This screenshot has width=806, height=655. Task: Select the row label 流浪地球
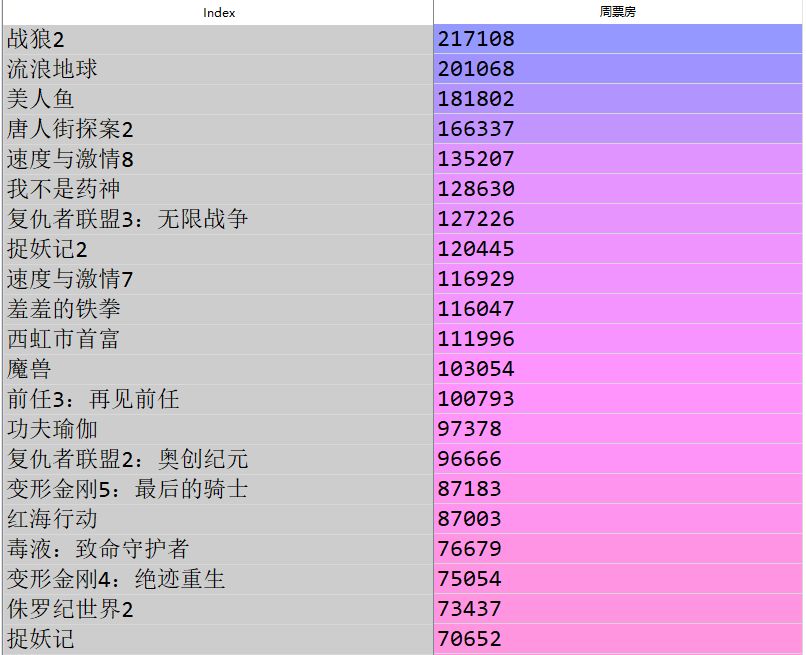coord(218,69)
